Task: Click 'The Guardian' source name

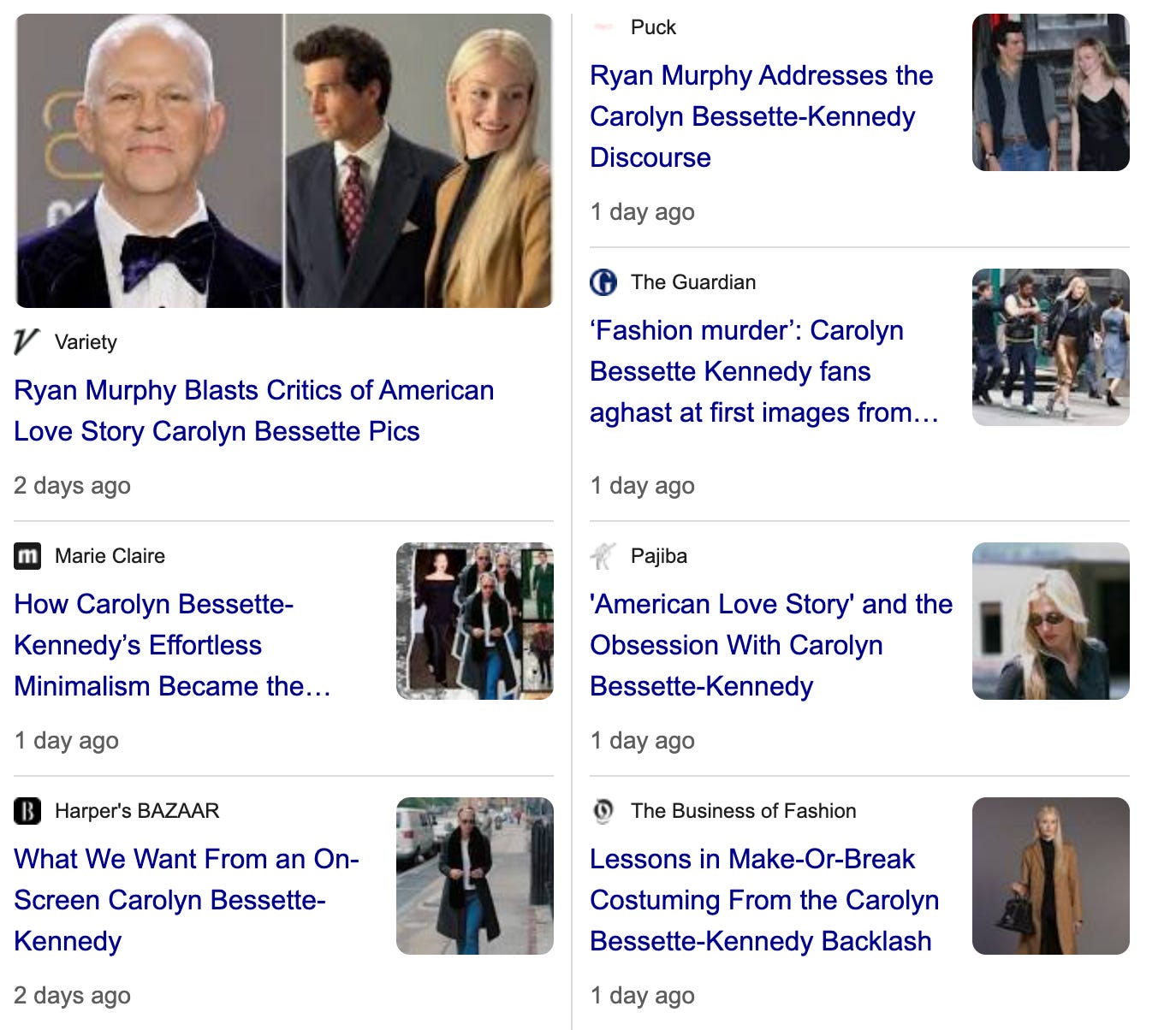Action: tap(693, 282)
